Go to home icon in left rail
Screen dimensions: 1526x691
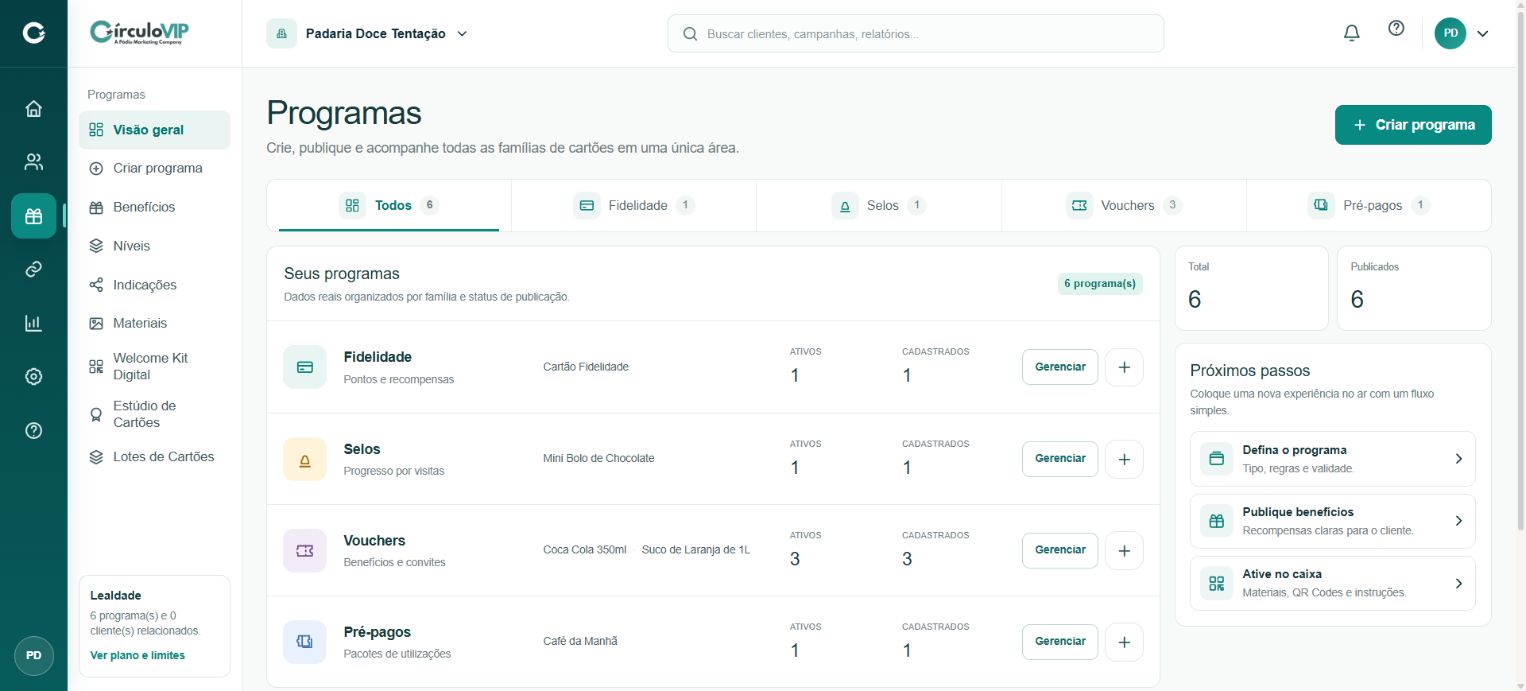34,108
